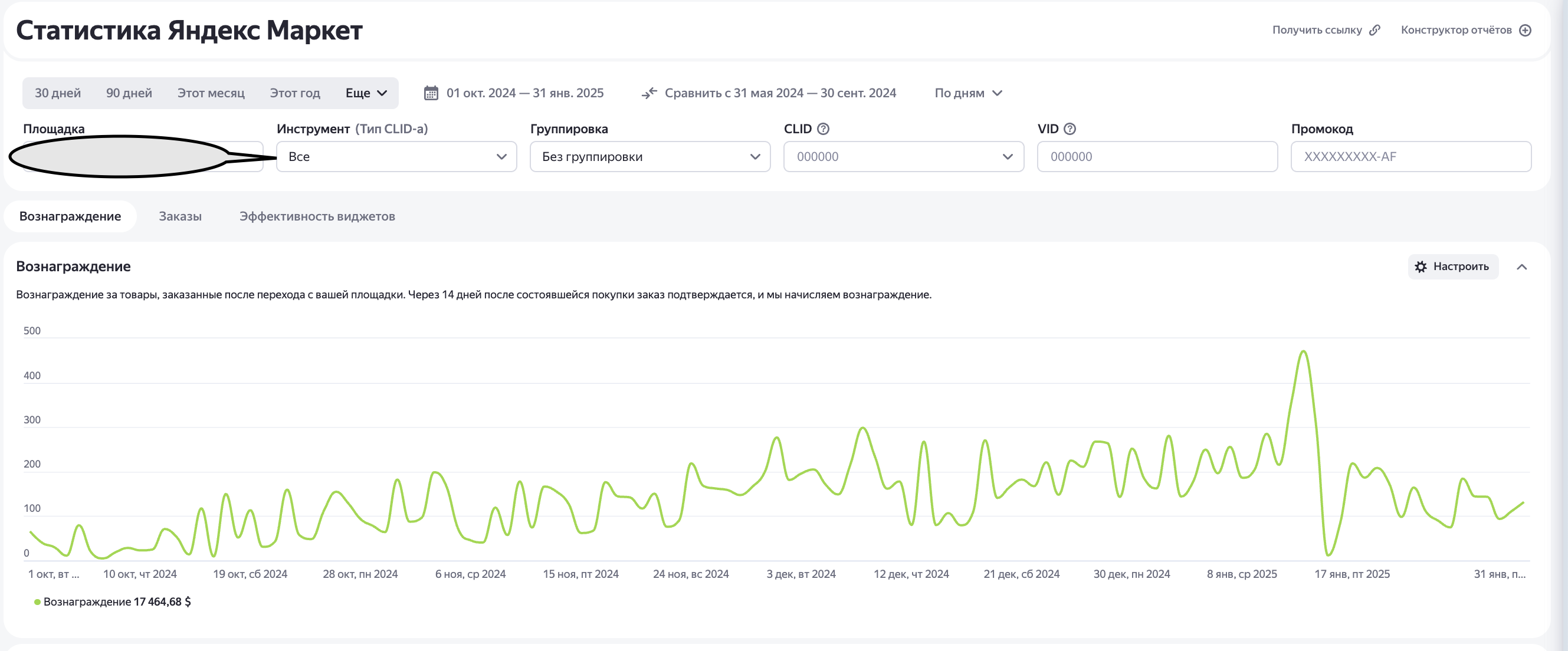This screenshot has width=1568, height=651.
Task: Select the 30 дней period
Action: click(x=58, y=93)
